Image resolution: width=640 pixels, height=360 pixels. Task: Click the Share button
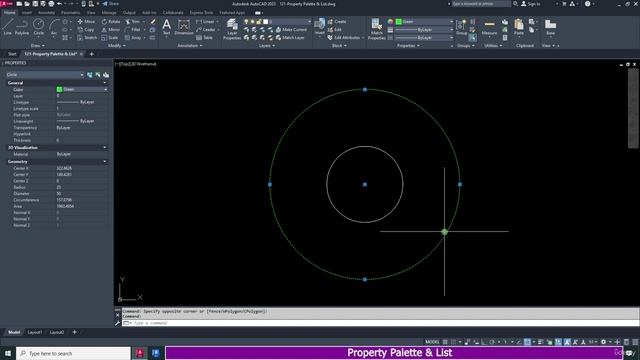click(x=110, y=4)
